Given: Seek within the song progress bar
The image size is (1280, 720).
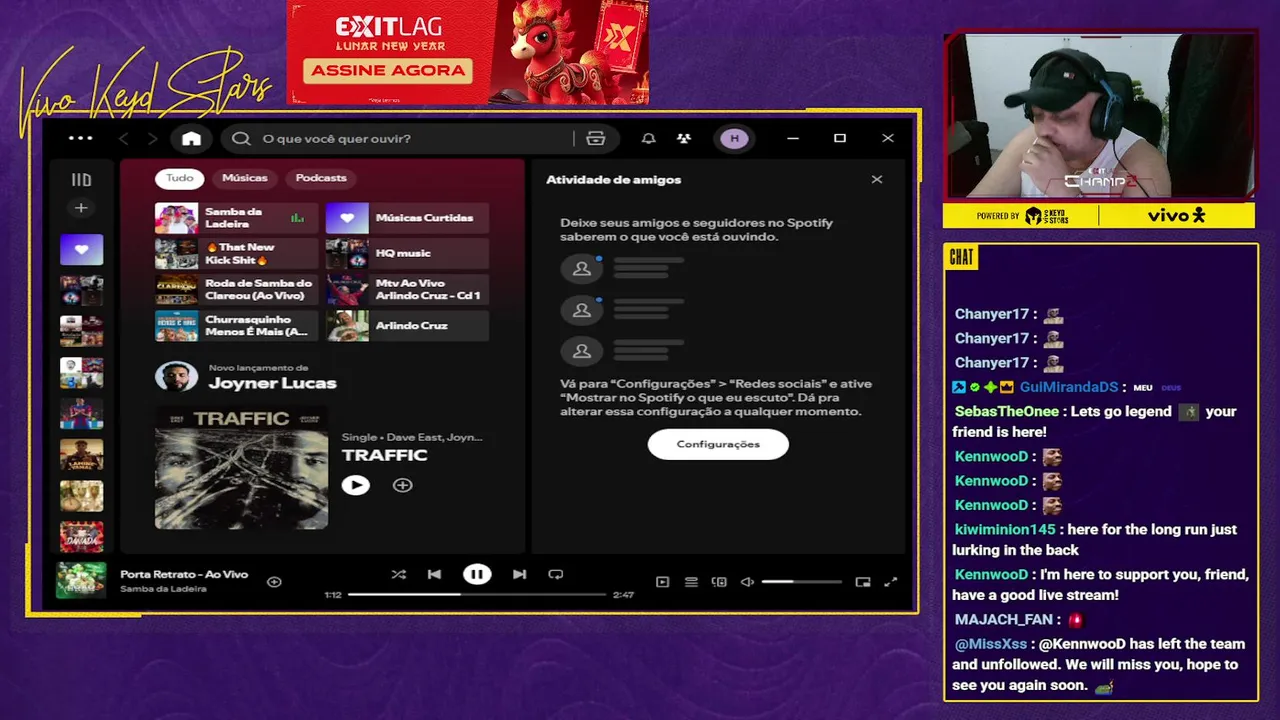Looking at the screenshot, I should pyautogui.click(x=477, y=595).
